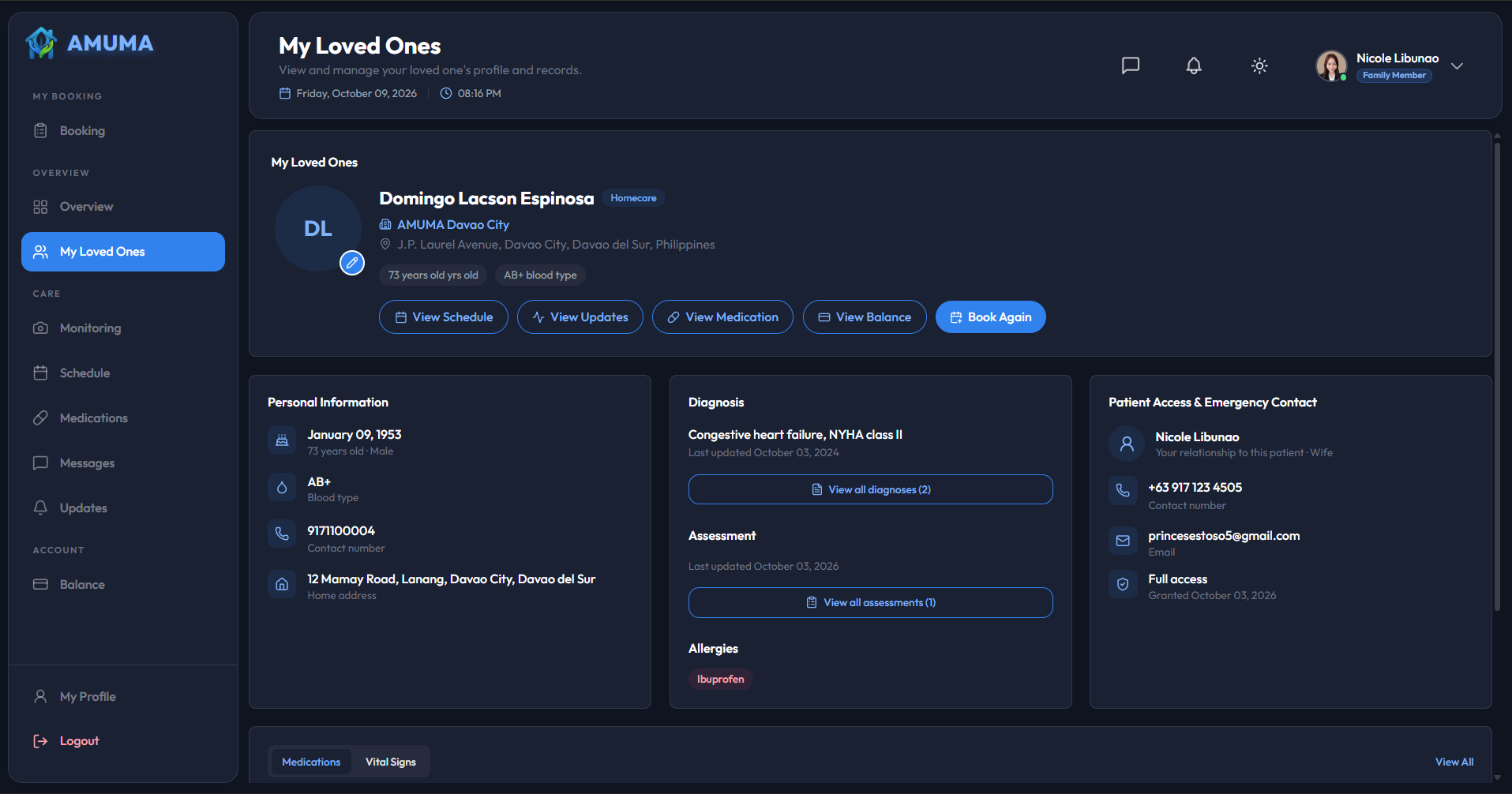Switch to the Vital Signs tab
This screenshot has height=794, width=1512.
tap(391, 762)
